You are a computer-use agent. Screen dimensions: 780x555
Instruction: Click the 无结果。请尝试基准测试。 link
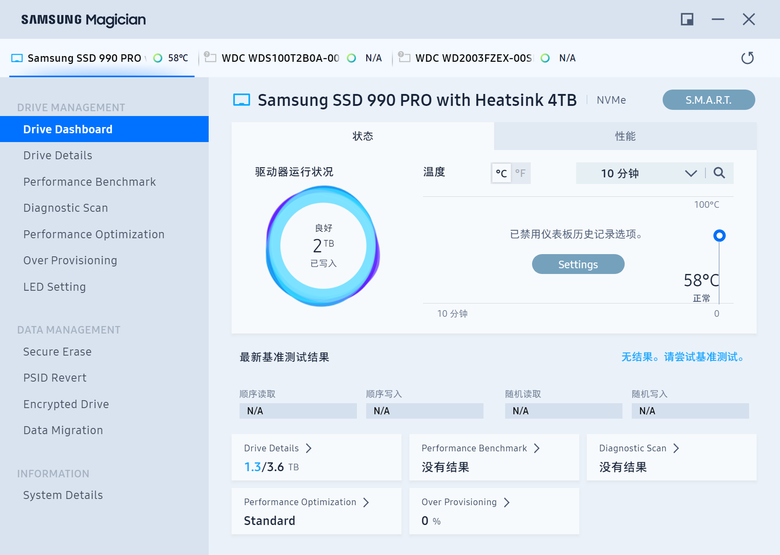click(x=683, y=357)
